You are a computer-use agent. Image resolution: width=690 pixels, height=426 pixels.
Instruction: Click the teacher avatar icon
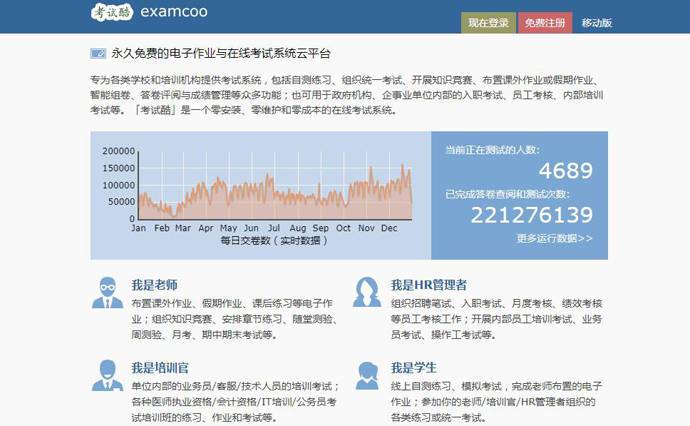pos(107,292)
